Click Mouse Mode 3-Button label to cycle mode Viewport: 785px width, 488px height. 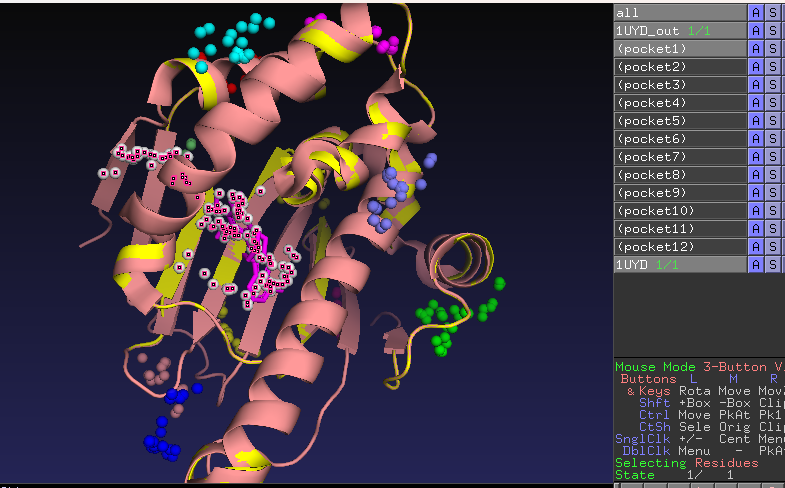point(690,367)
